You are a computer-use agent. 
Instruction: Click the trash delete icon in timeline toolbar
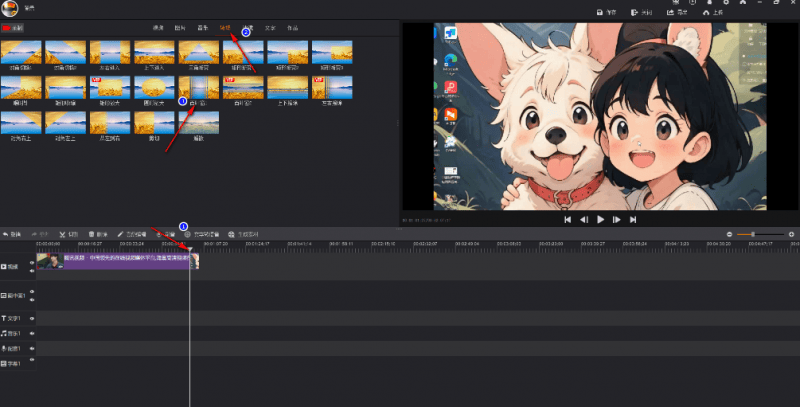click(92, 234)
